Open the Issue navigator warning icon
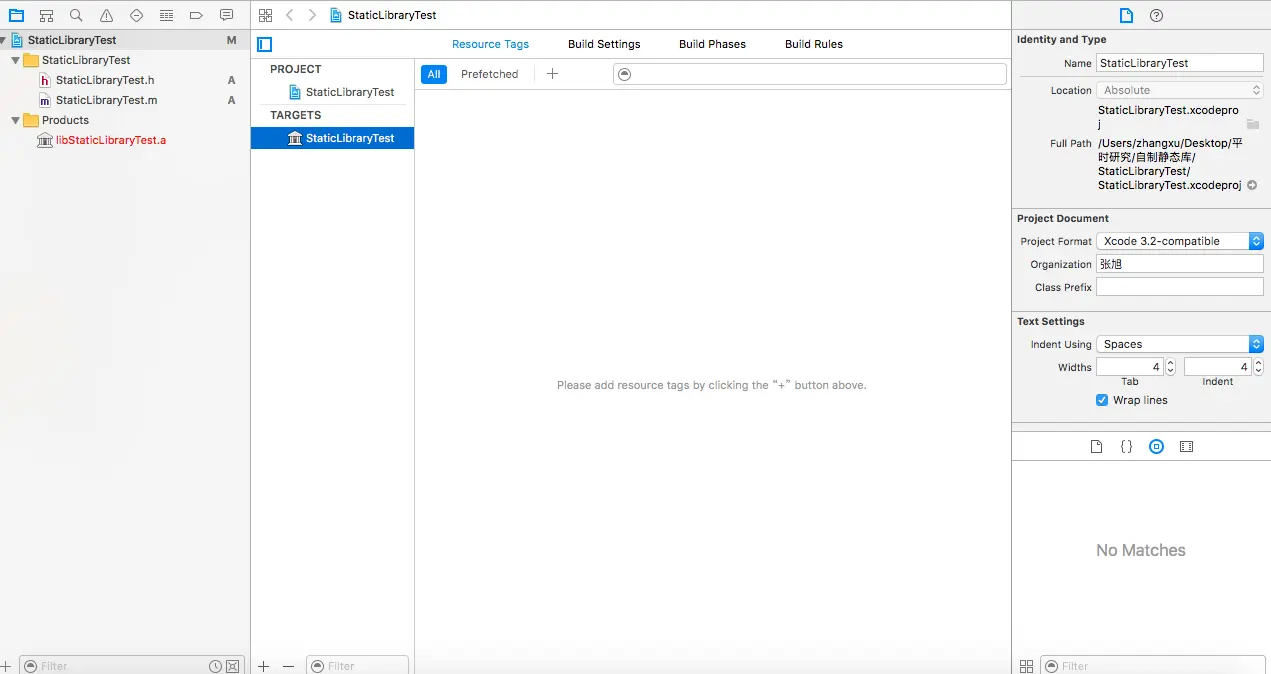 [x=106, y=16]
